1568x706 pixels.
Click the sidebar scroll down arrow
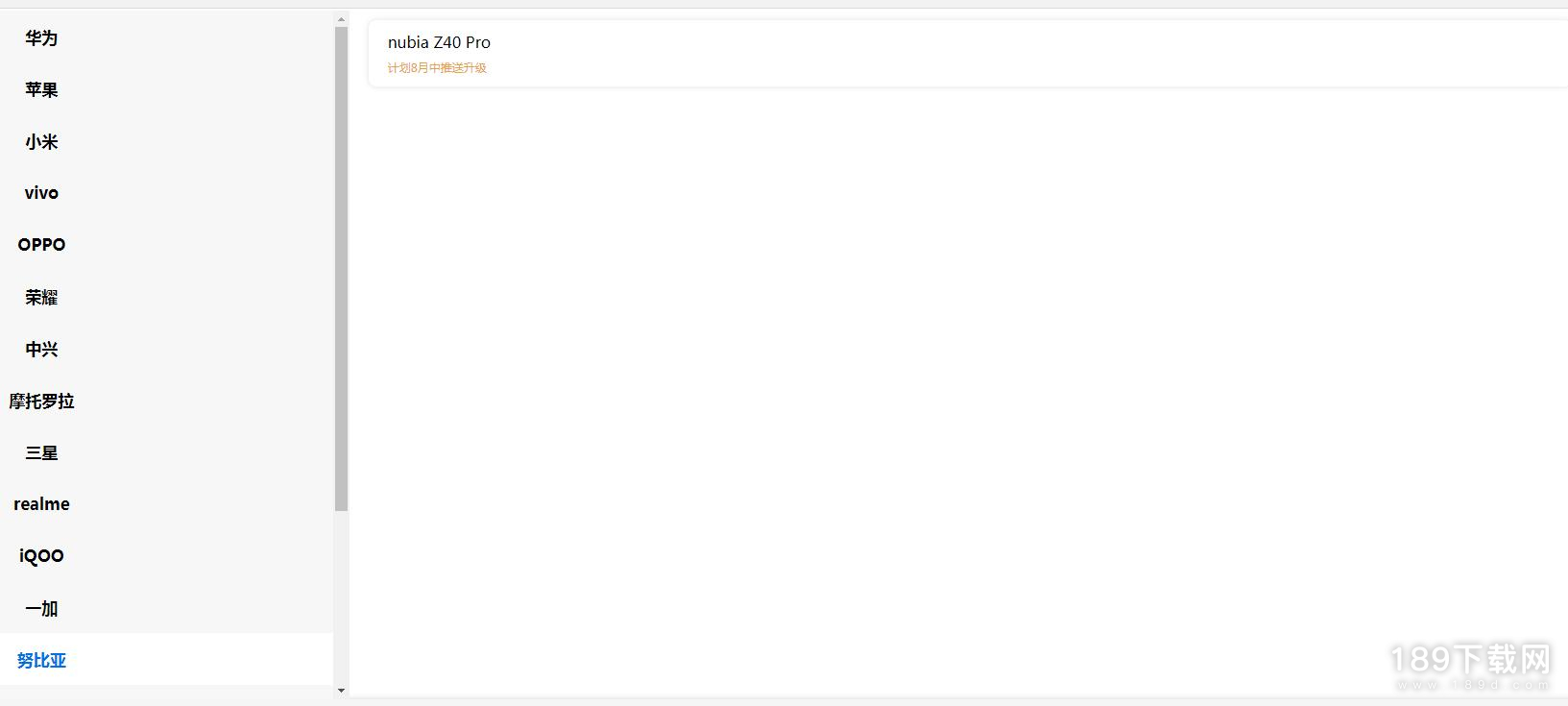pos(341,691)
